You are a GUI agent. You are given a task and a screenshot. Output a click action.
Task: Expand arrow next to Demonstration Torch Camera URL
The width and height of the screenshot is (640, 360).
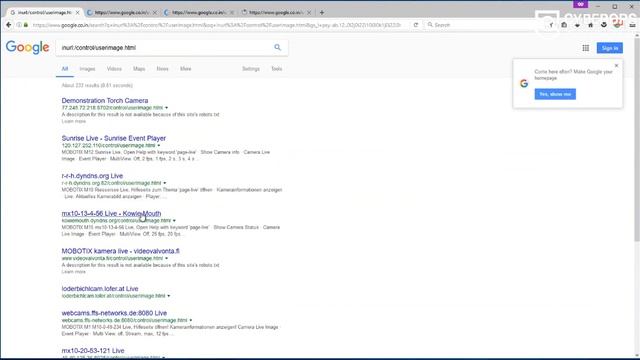click(167, 108)
